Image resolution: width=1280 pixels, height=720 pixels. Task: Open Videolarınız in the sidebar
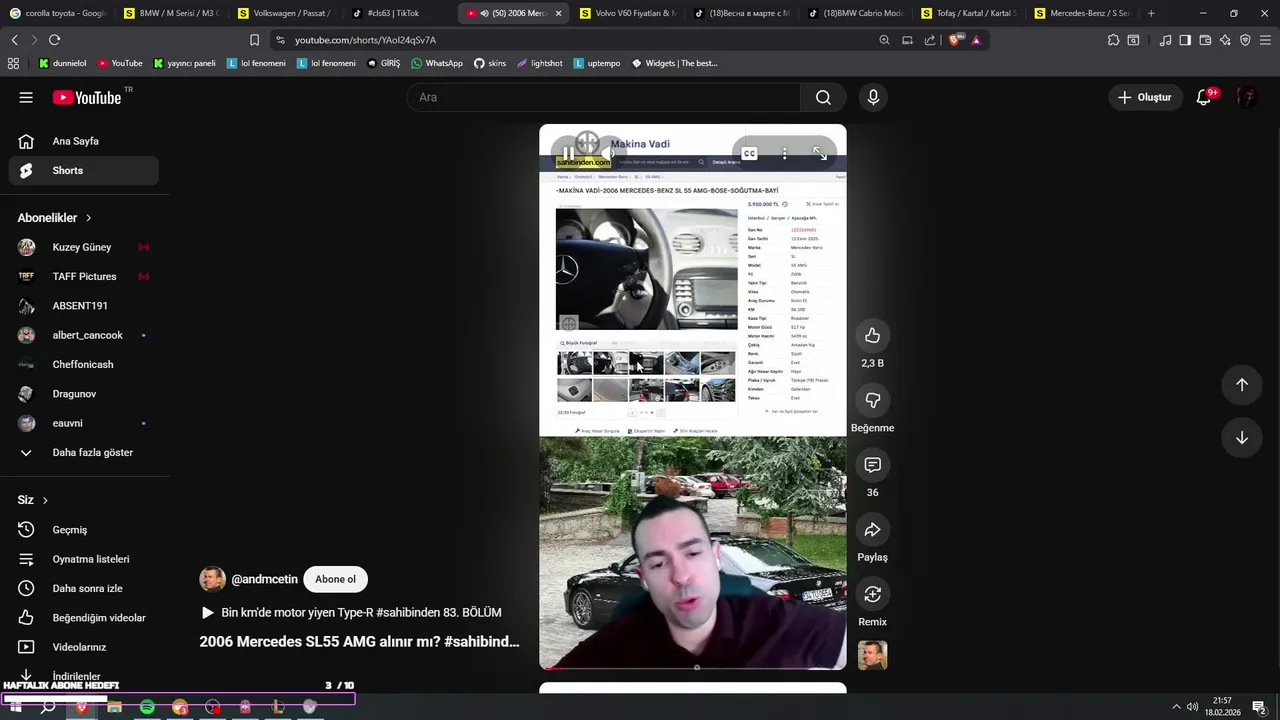tap(84, 647)
